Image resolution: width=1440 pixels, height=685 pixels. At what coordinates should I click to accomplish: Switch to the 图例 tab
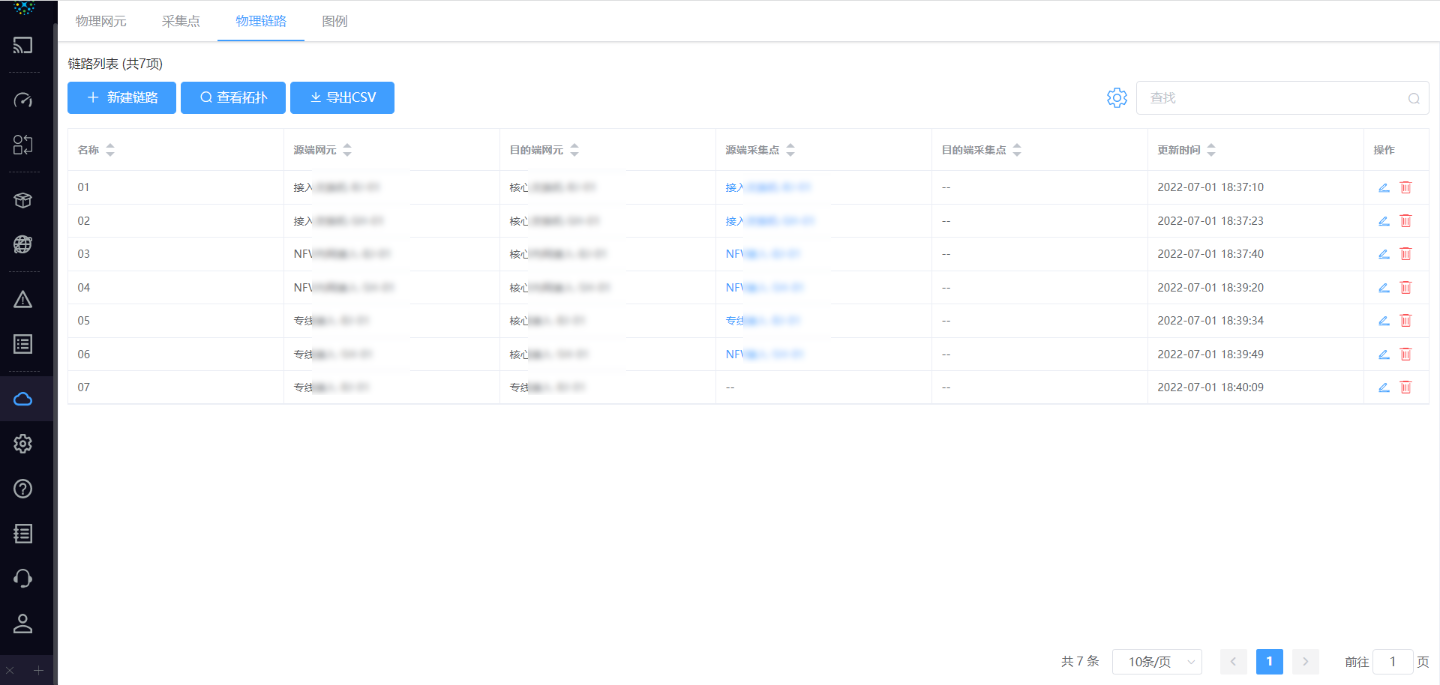pyautogui.click(x=334, y=19)
